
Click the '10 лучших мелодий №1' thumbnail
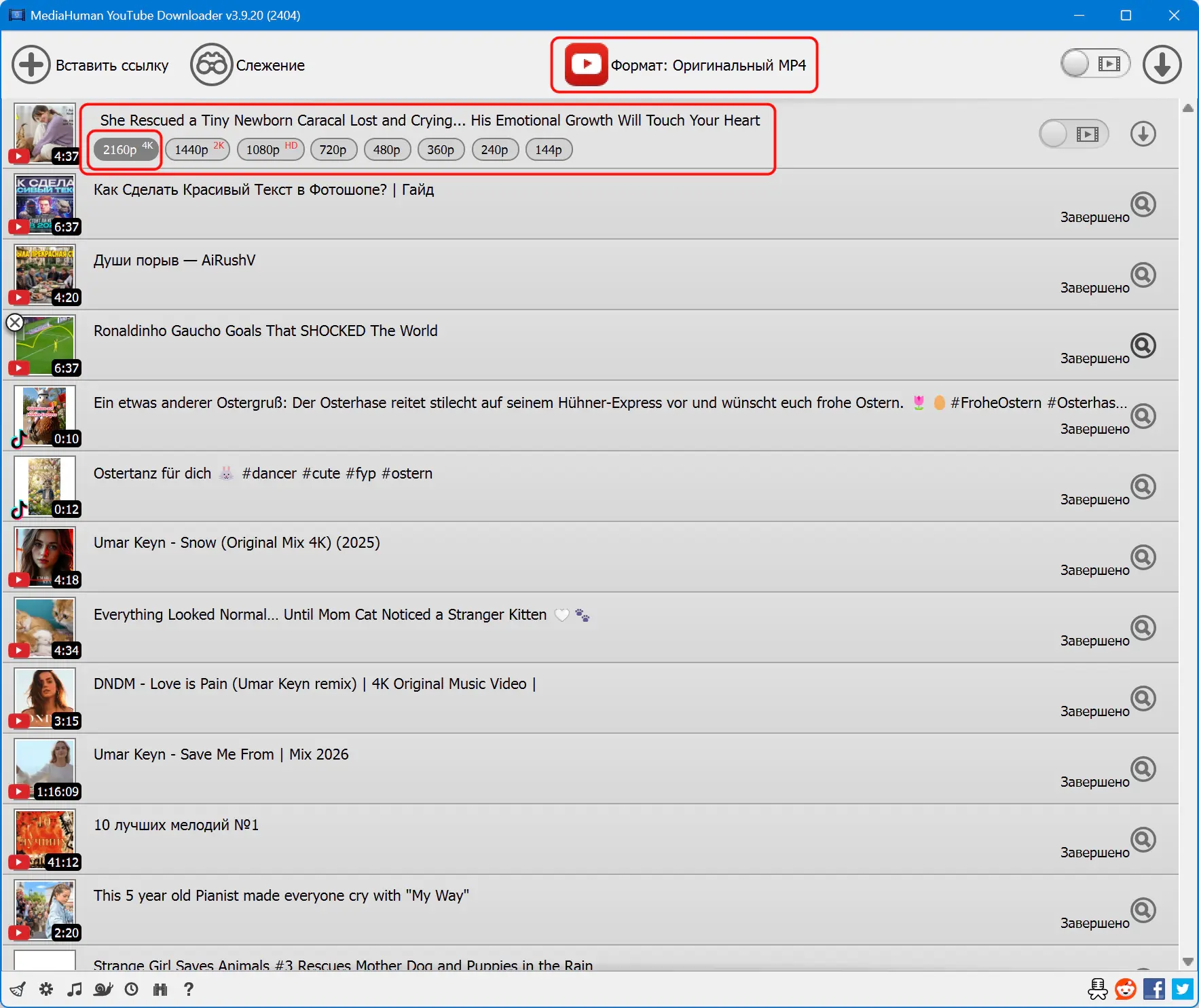[45, 840]
